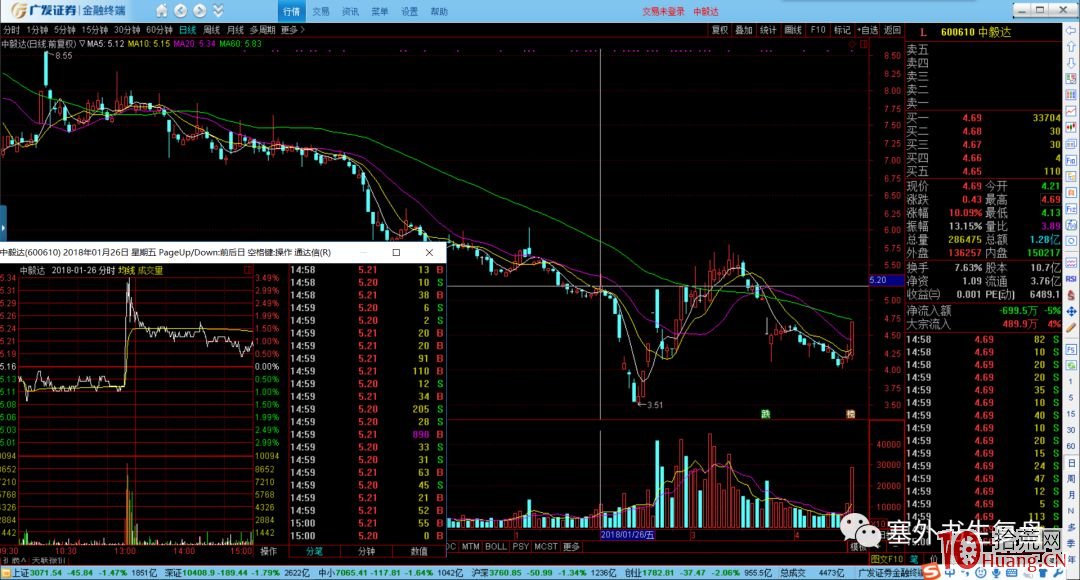Expand 更多 indicators next to MCST

click(572, 547)
